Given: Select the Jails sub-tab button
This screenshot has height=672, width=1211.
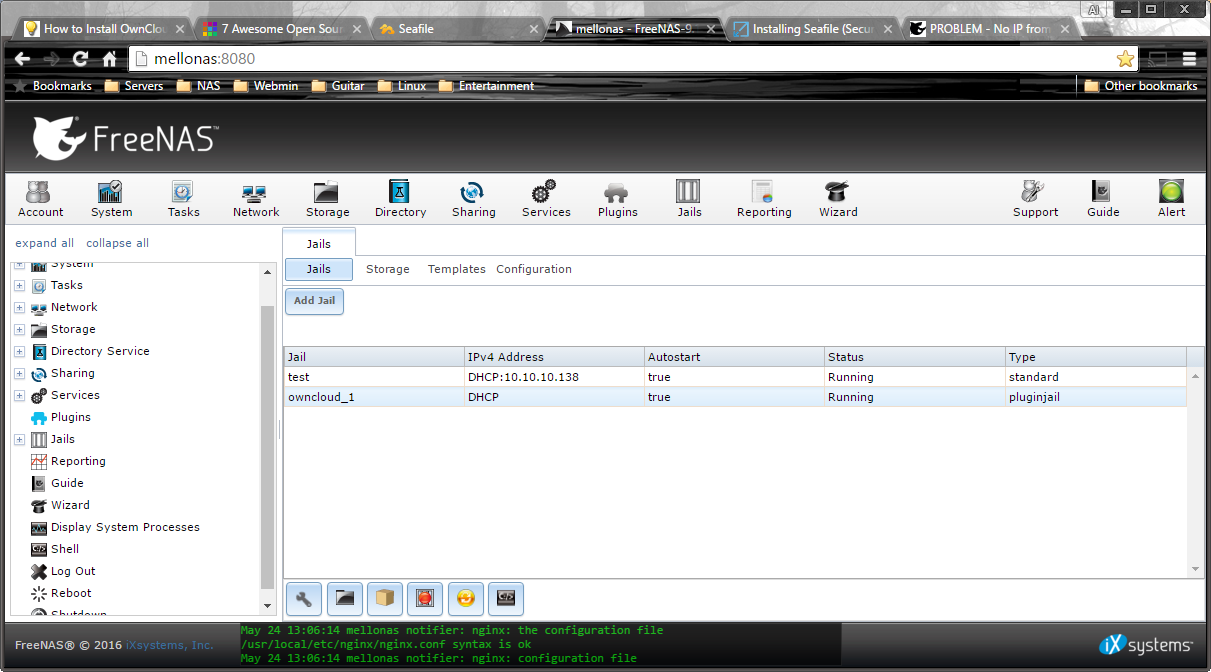Looking at the screenshot, I should [319, 269].
